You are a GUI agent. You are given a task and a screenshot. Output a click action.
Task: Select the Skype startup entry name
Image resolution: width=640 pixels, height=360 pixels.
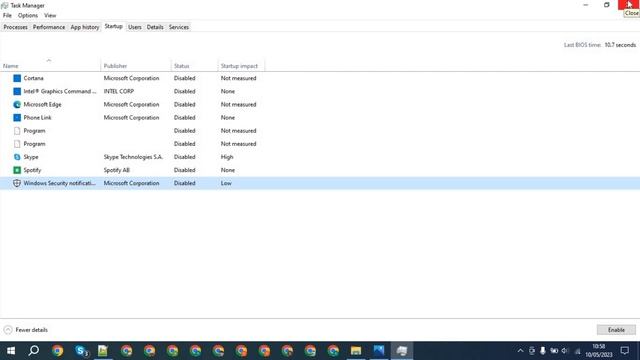coord(31,157)
